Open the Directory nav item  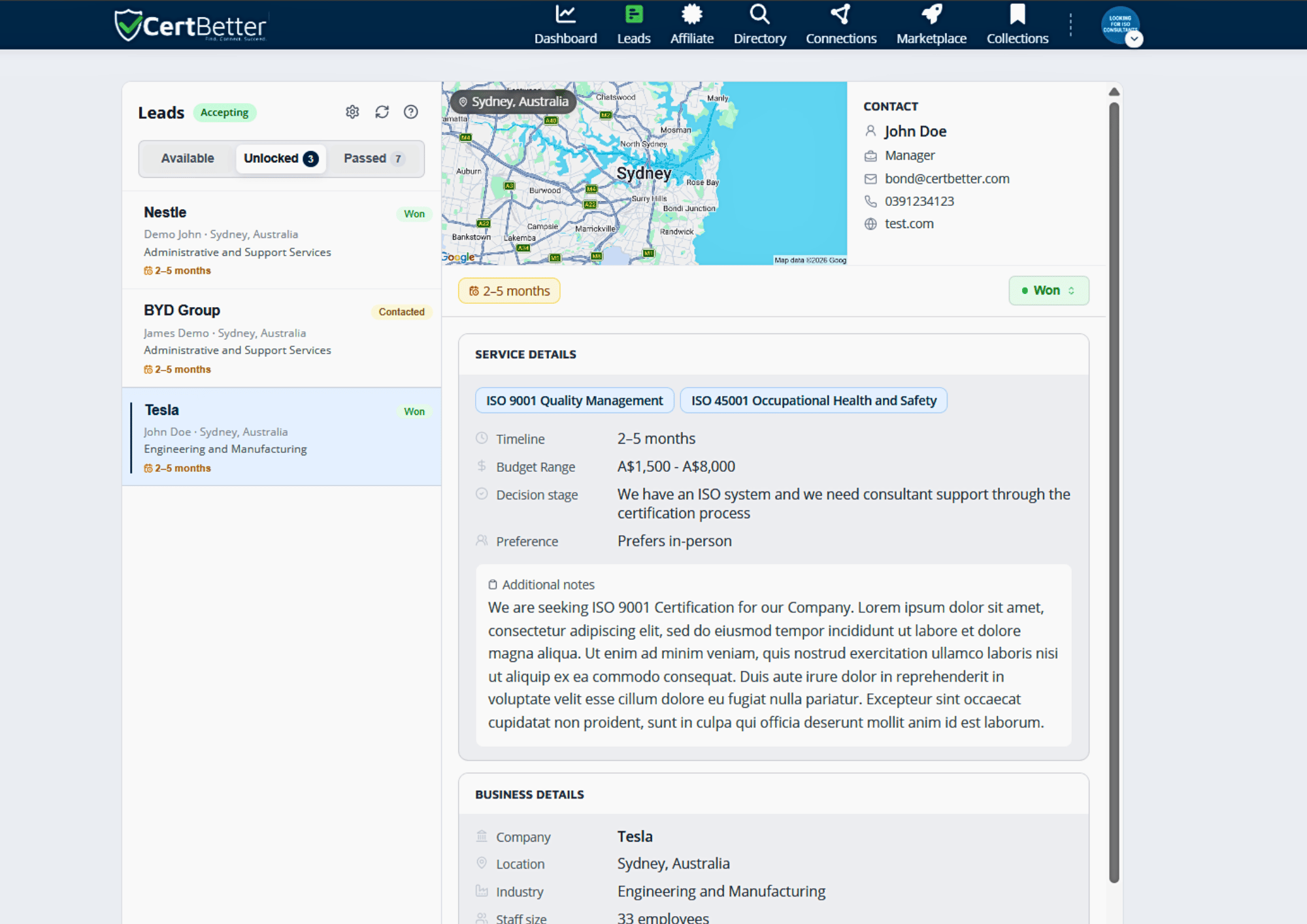tap(759, 25)
